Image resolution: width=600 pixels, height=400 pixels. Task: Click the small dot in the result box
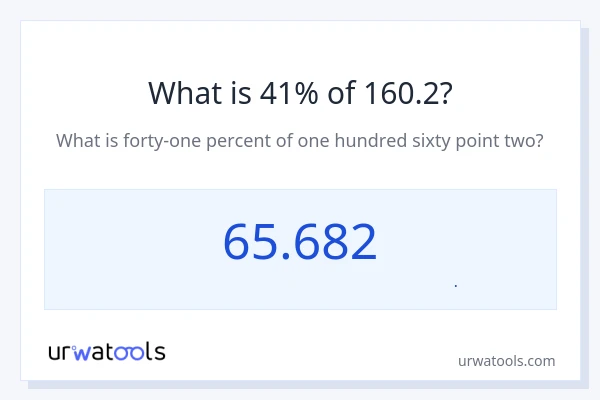456,286
